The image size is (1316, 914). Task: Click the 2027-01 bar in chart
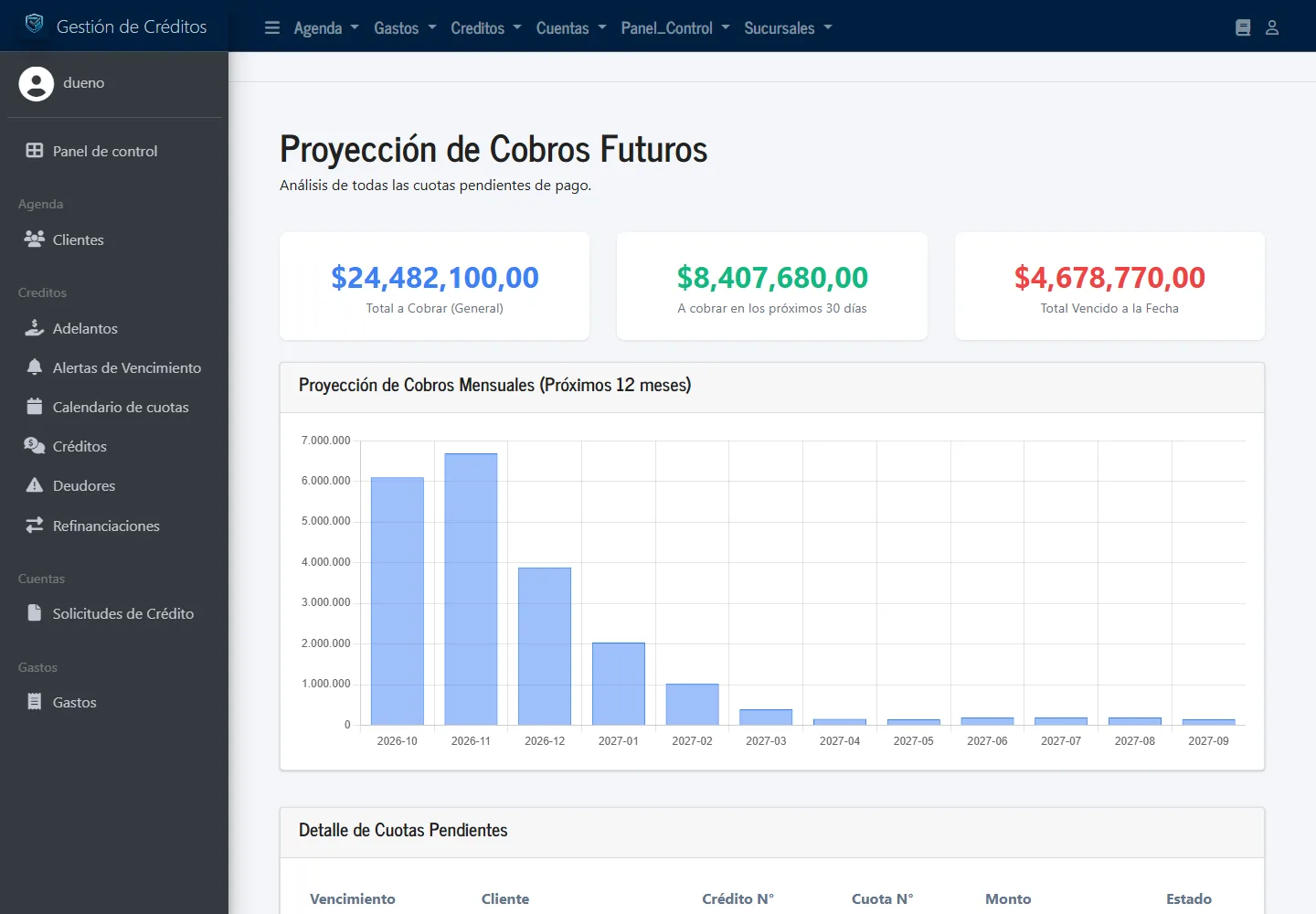tap(619, 684)
